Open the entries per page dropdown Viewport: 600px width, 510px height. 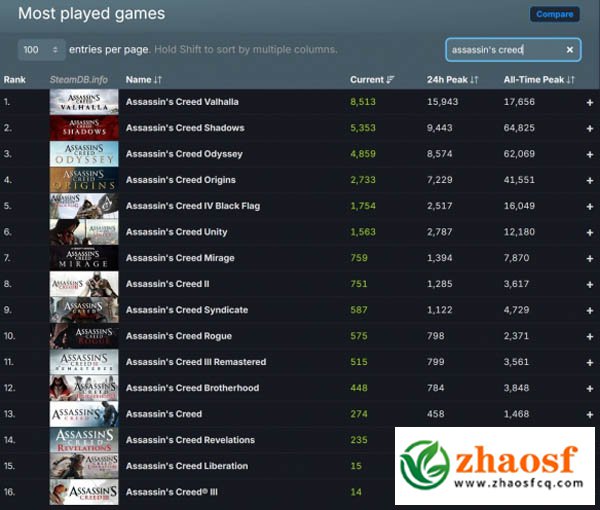[42, 49]
